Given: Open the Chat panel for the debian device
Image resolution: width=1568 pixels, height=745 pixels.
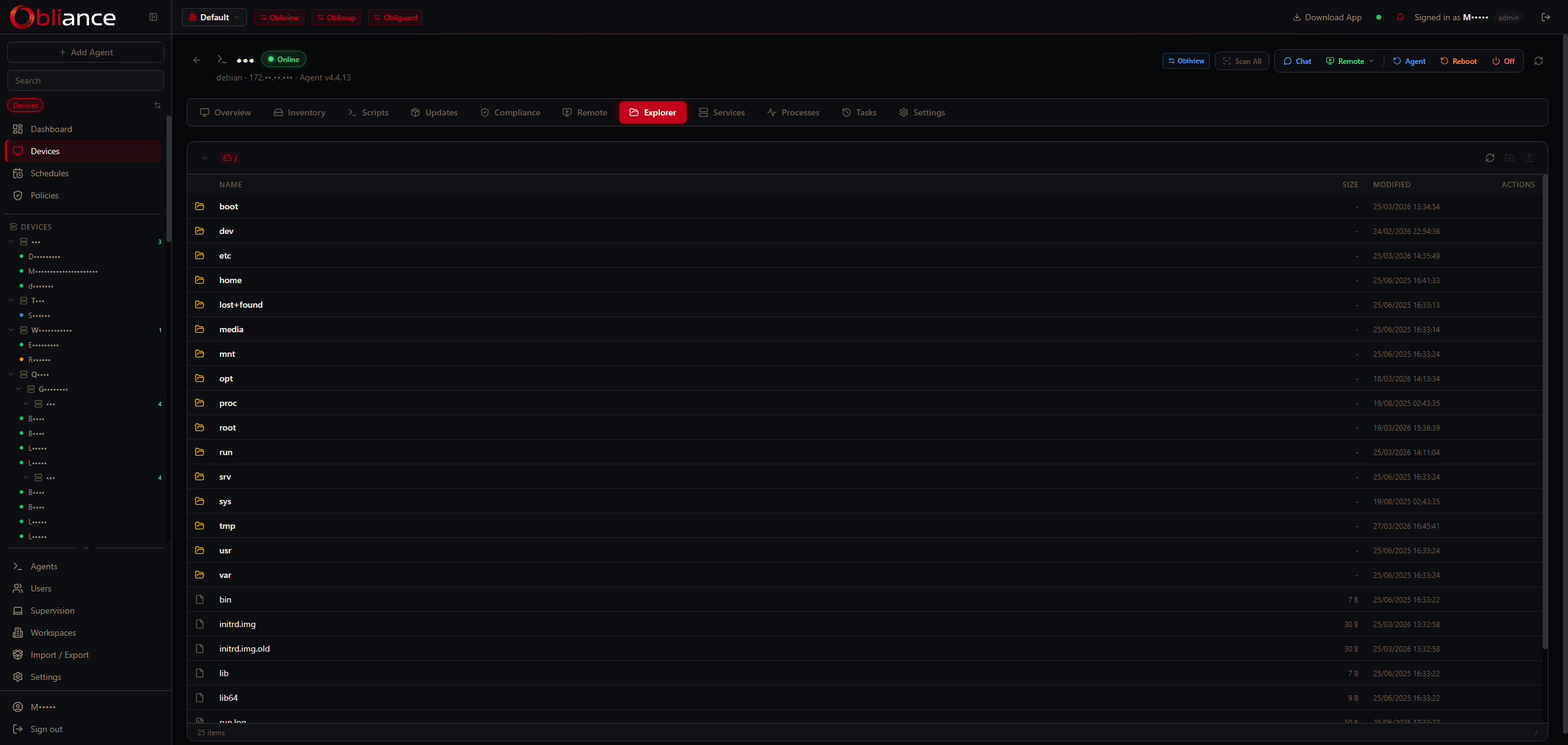Looking at the screenshot, I should [1298, 61].
